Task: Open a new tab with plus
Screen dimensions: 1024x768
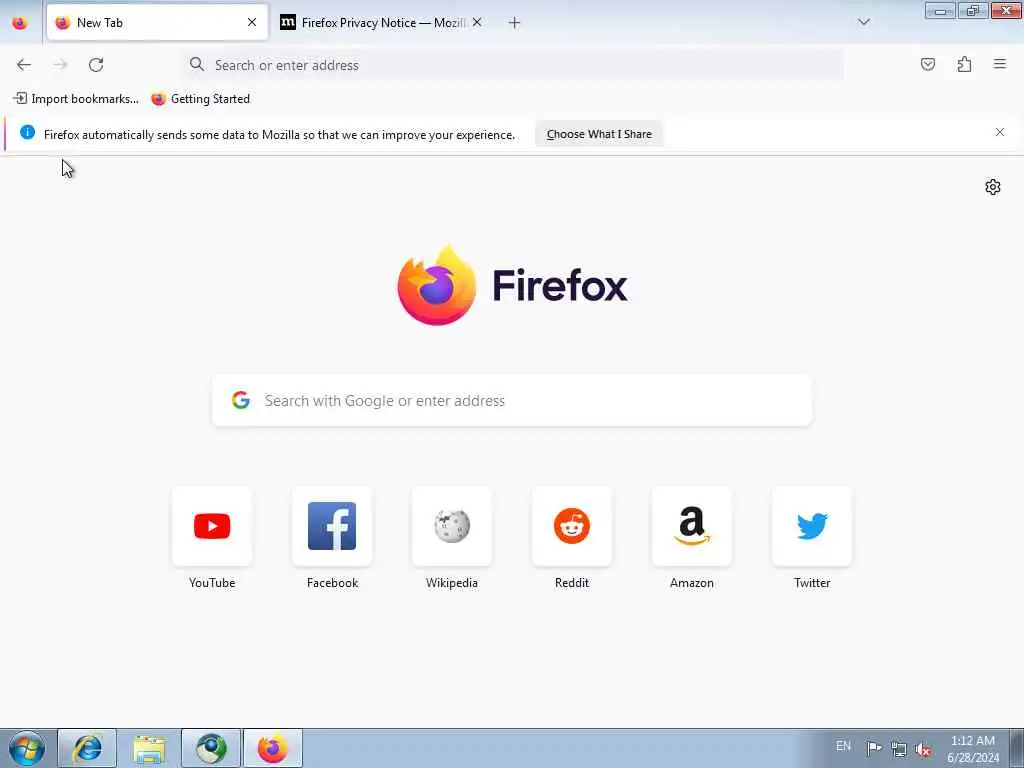Action: (514, 23)
